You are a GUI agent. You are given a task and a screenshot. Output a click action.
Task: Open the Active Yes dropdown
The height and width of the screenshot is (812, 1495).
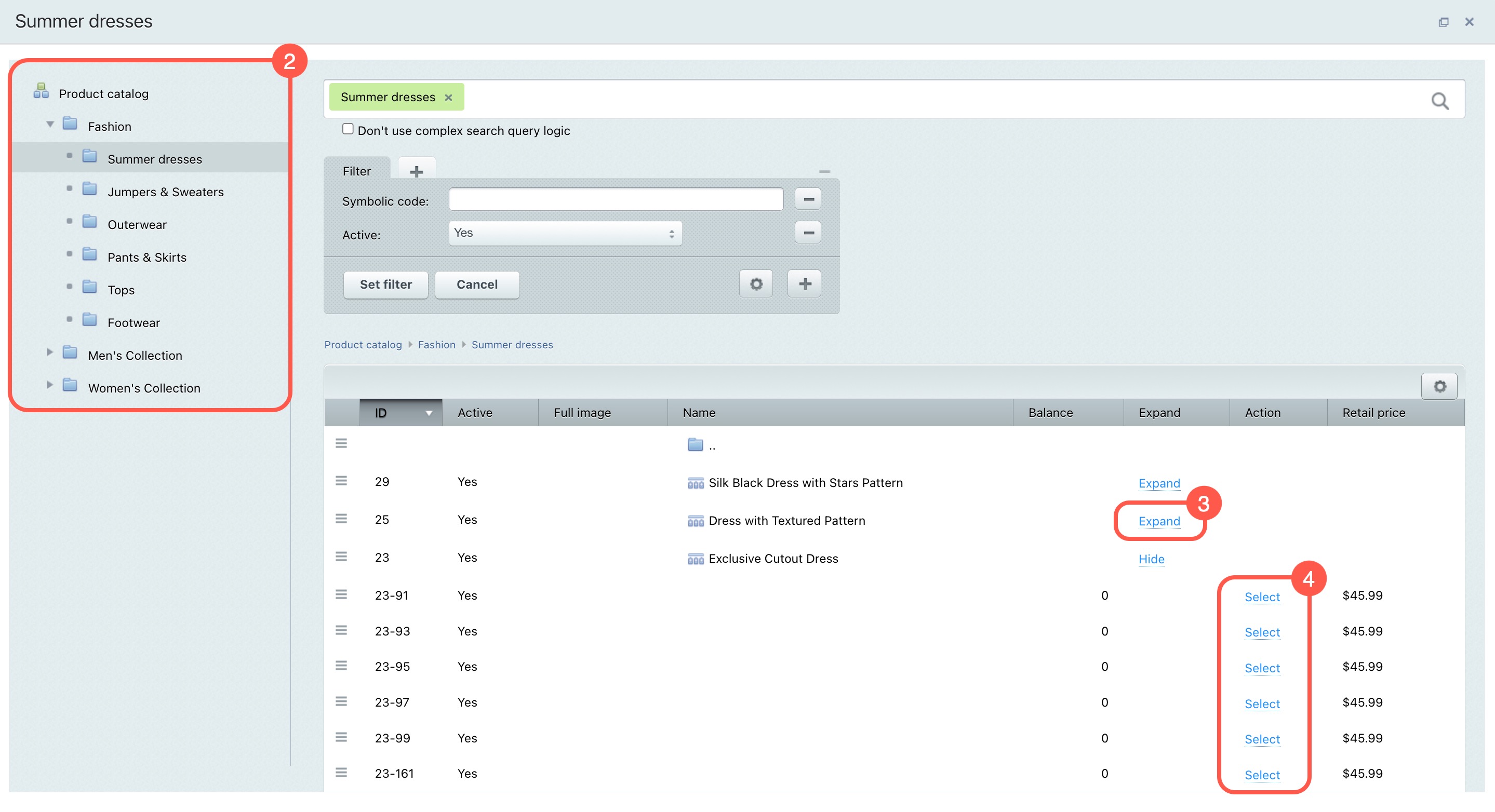pyautogui.click(x=565, y=233)
